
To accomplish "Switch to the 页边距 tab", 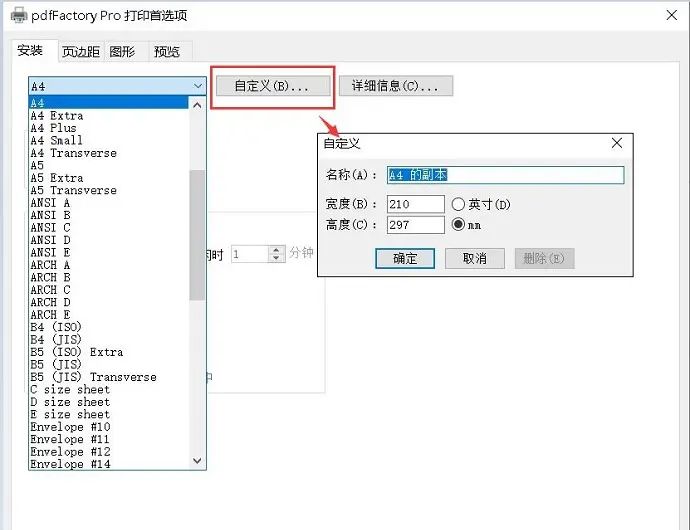I will [x=81, y=52].
